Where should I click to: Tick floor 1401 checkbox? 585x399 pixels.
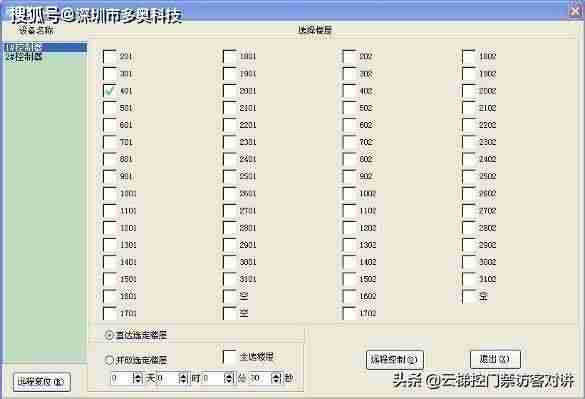110,262
